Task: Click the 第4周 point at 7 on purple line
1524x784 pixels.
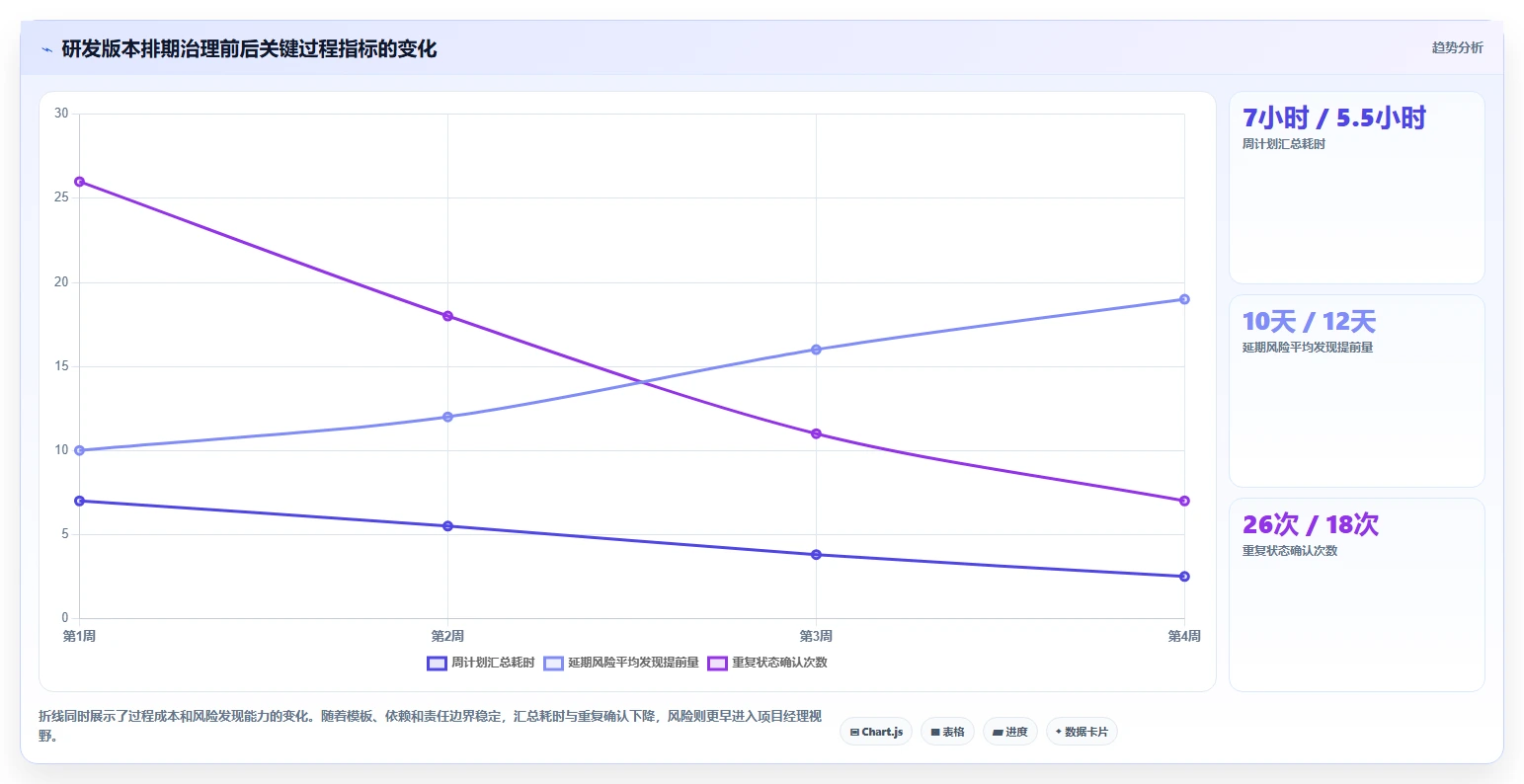Action: point(1184,501)
